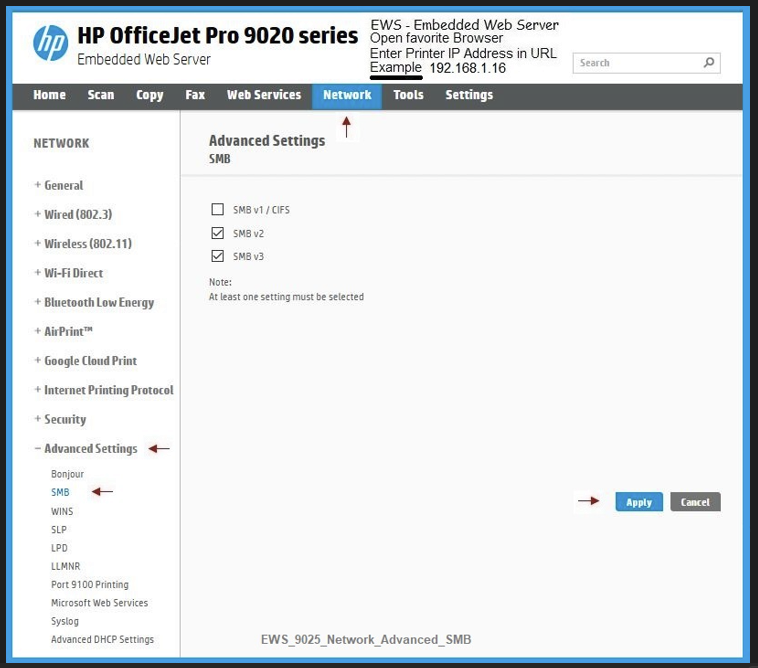Open the WINS settings link
This screenshot has height=668, width=758.
click(x=62, y=511)
